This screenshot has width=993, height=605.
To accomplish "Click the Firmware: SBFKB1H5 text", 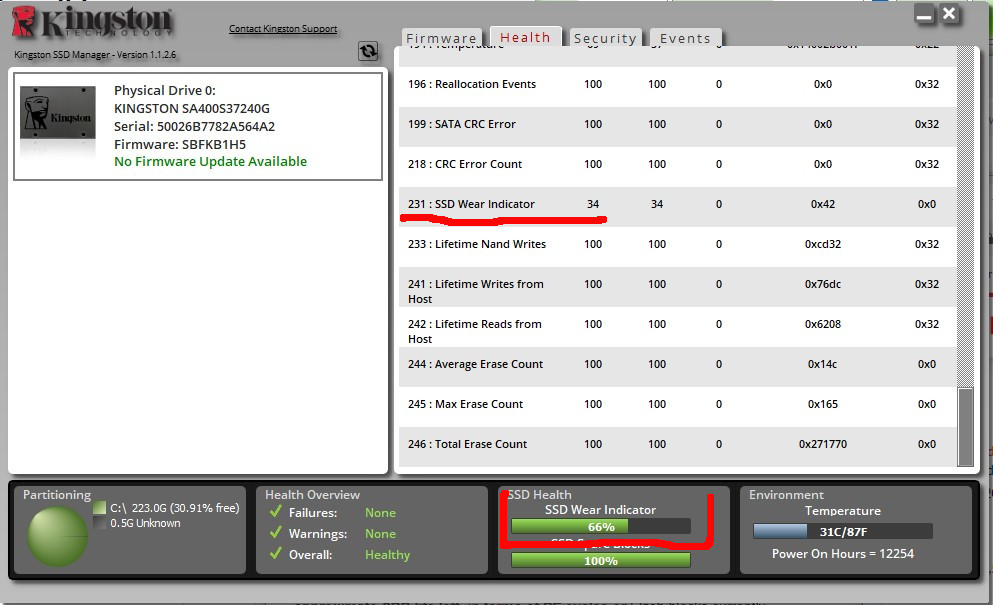I will coord(180,144).
